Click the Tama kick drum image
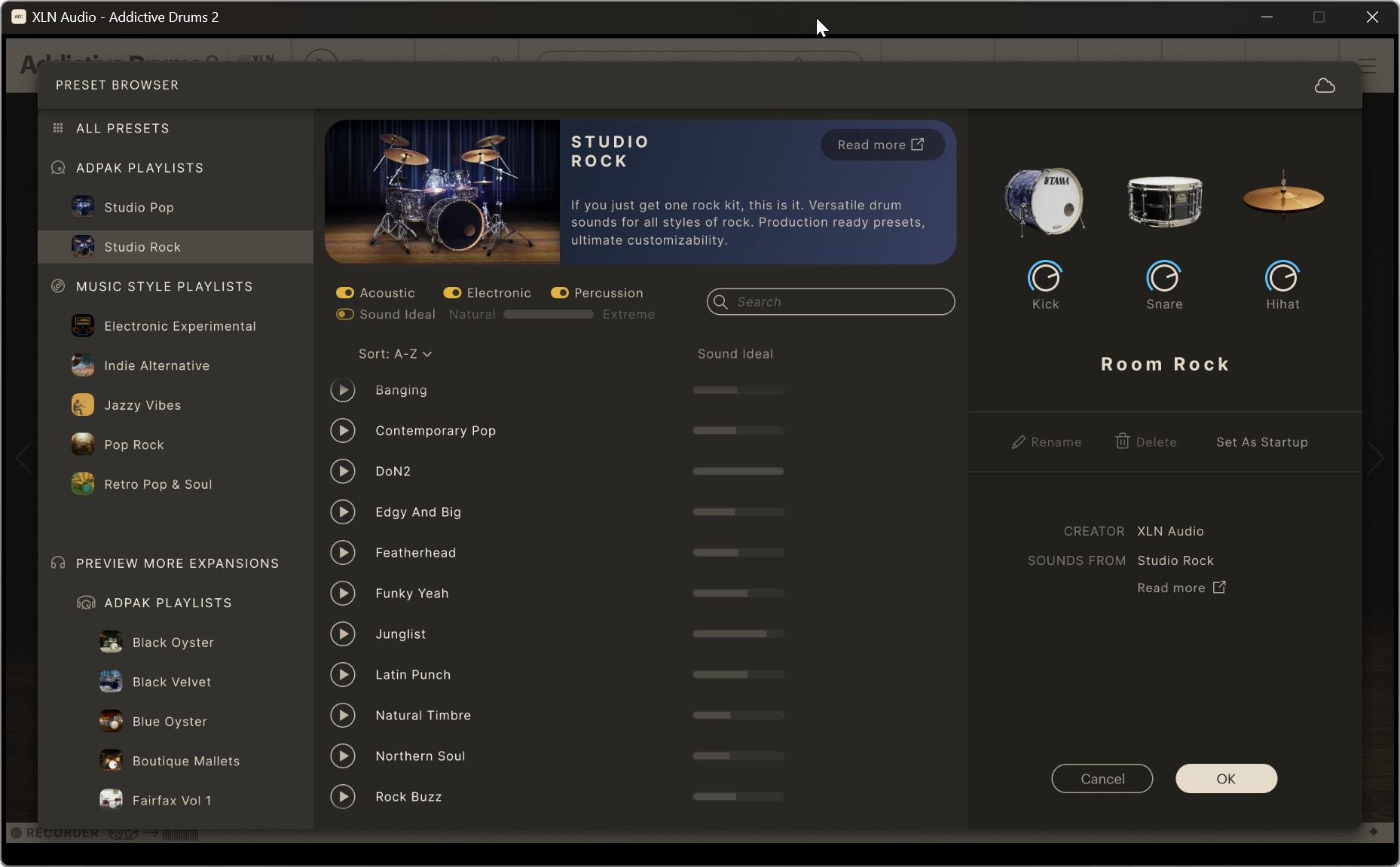This screenshot has height=867, width=1400. coord(1045,201)
